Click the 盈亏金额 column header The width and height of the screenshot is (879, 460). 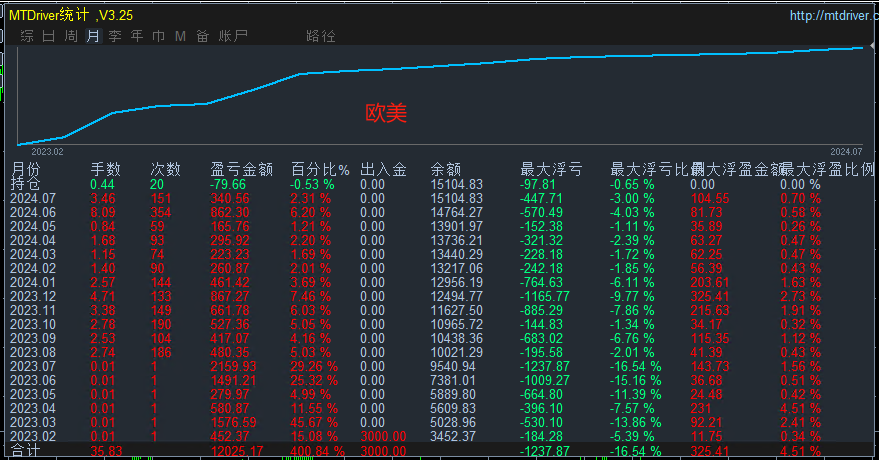coord(241,169)
